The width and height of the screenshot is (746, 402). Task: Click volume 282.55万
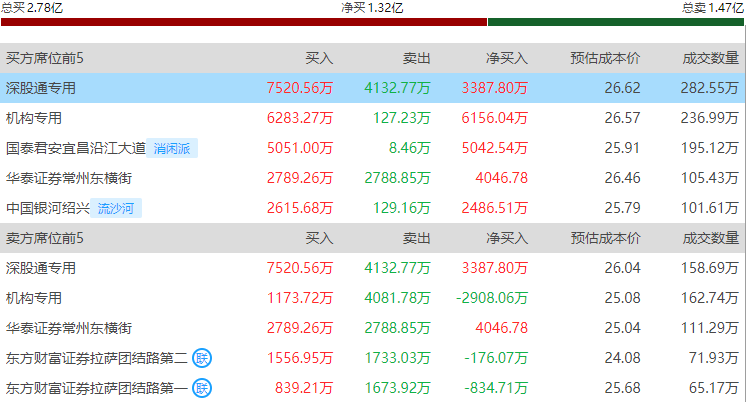click(709, 88)
